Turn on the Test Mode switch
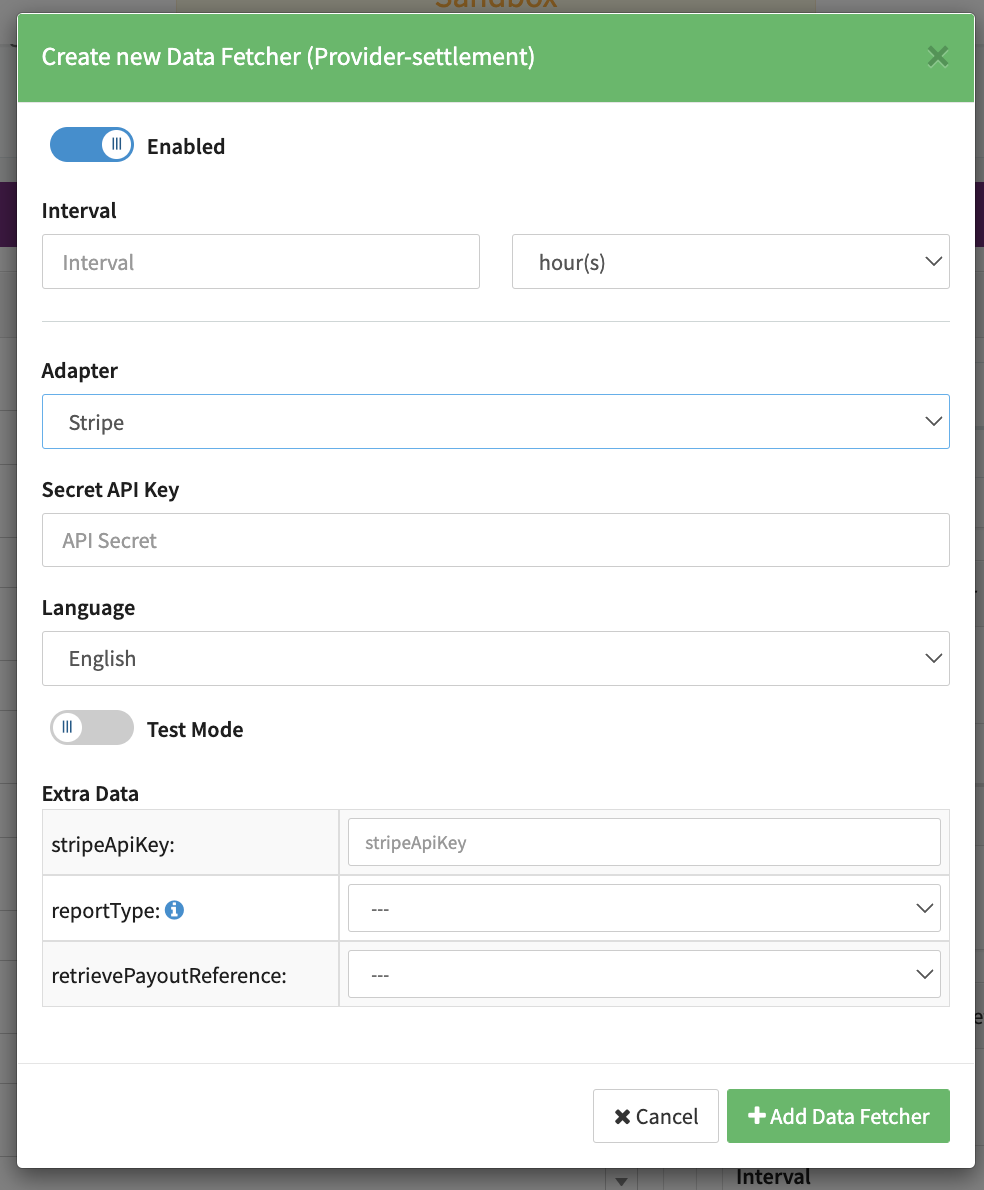The image size is (984, 1190). 91,728
